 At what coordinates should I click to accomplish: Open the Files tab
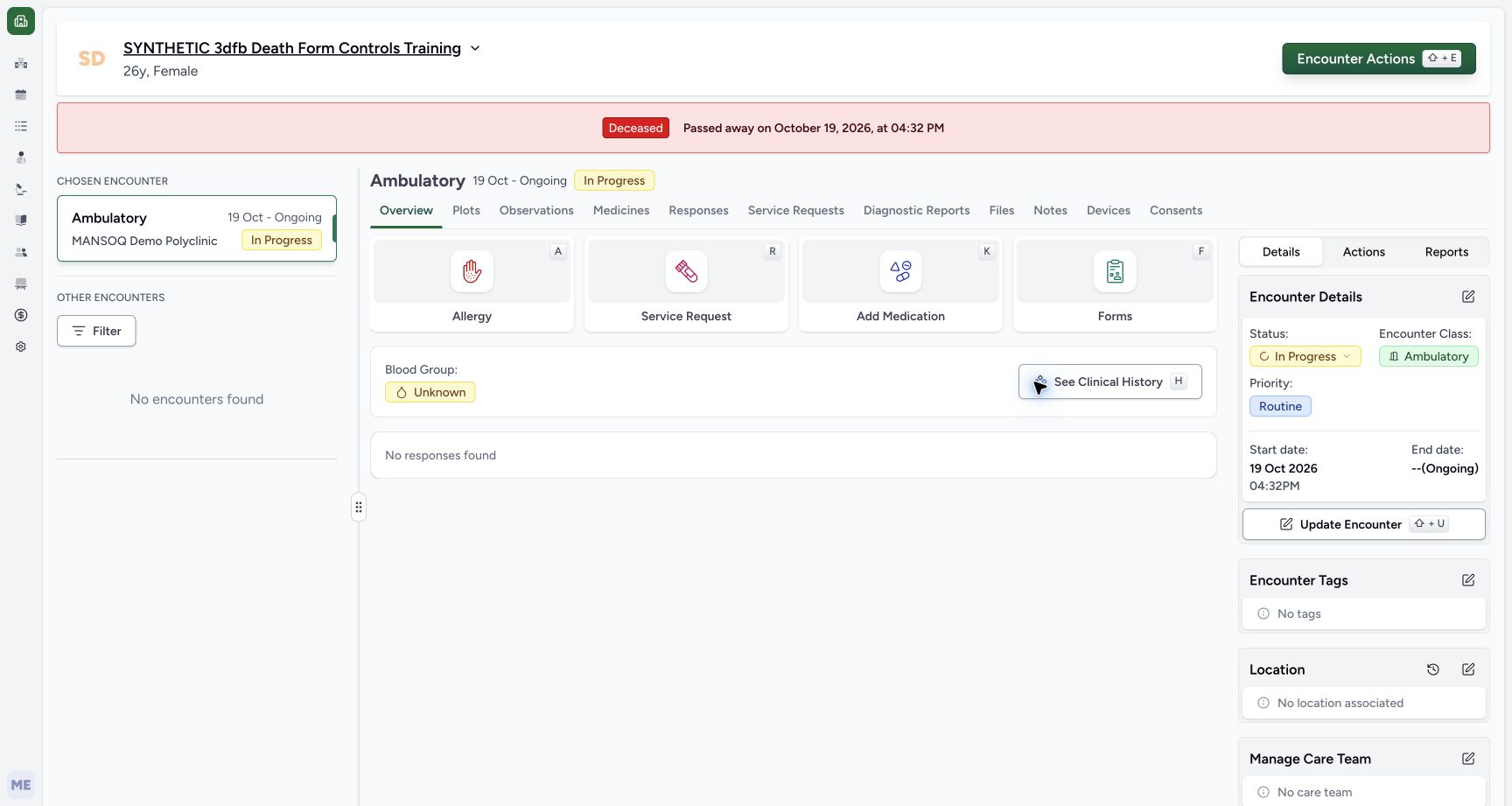[x=1001, y=210]
